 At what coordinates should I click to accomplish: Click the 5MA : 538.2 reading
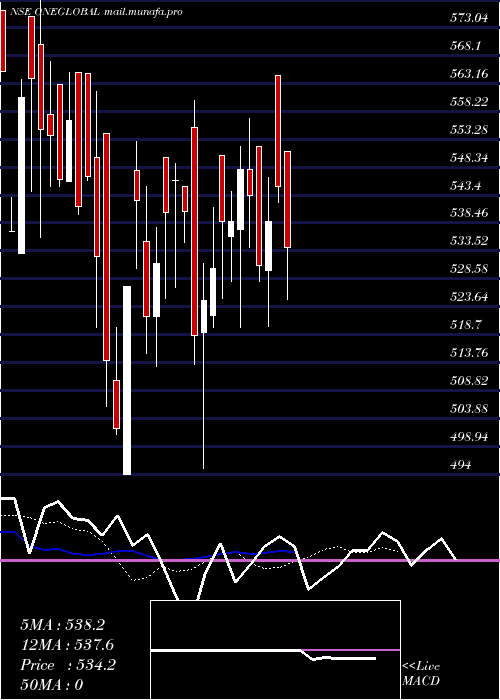click(x=62, y=625)
